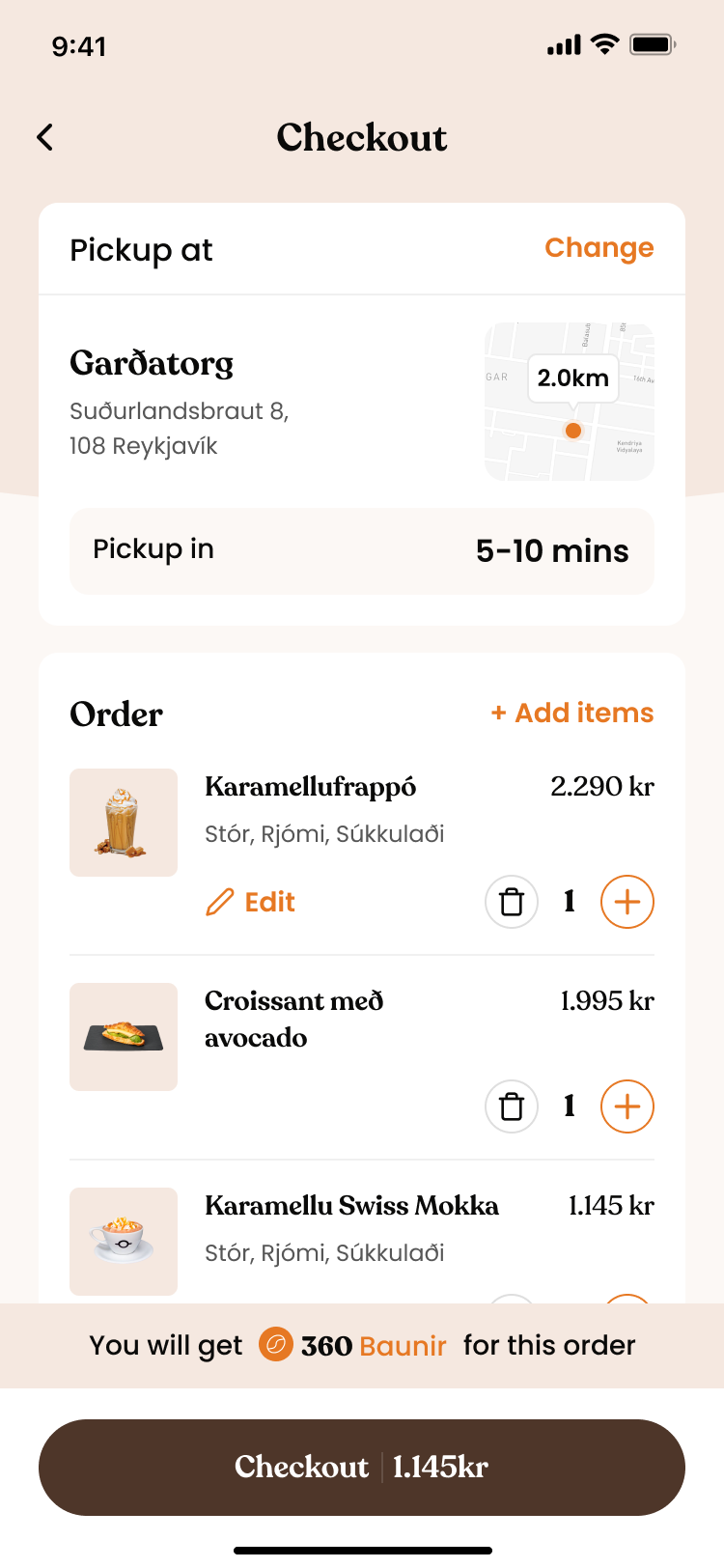The width and height of the screenshot is (724, 1568).
Task: Click the pencil Edit icon for Karamellufrappó
Action: [x=220, y=902]
